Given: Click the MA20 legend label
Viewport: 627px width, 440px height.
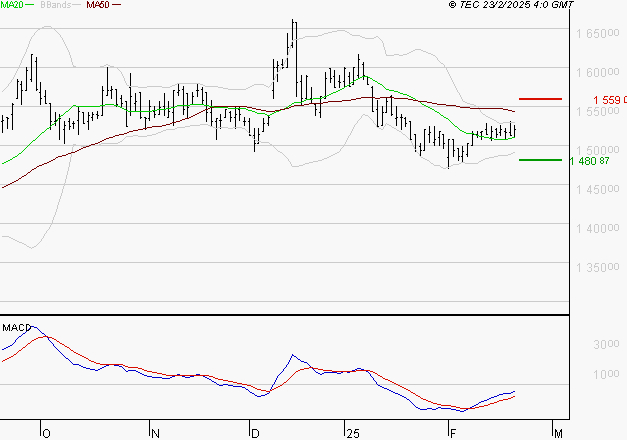Looking at the screenshot, I should [x=12, y=5].
